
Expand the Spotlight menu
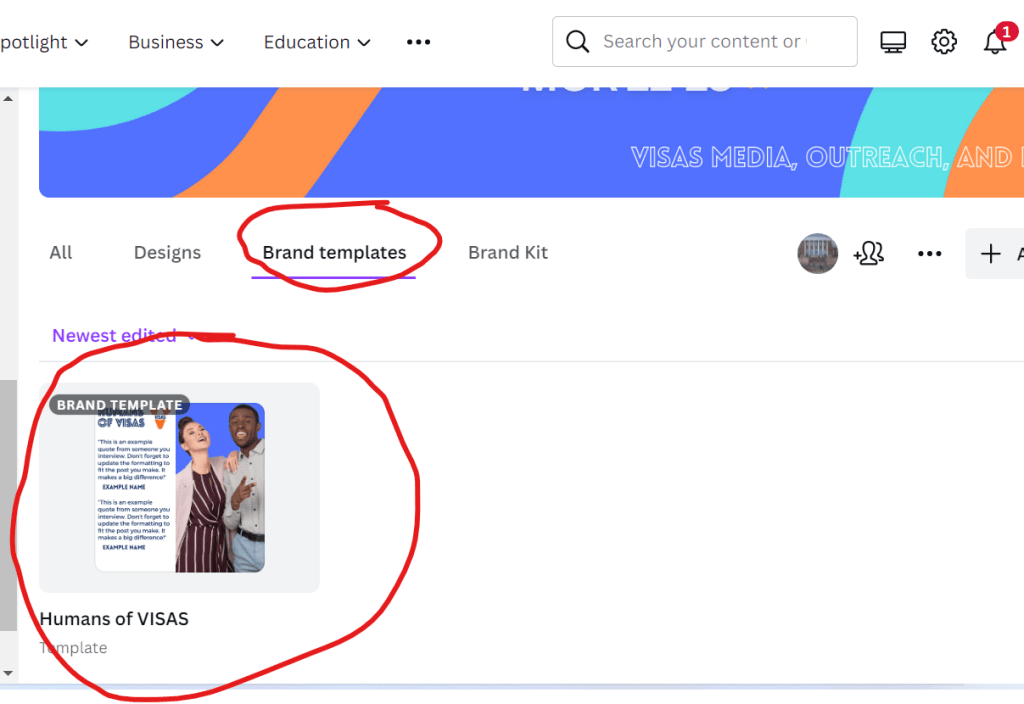click(44, 42)
